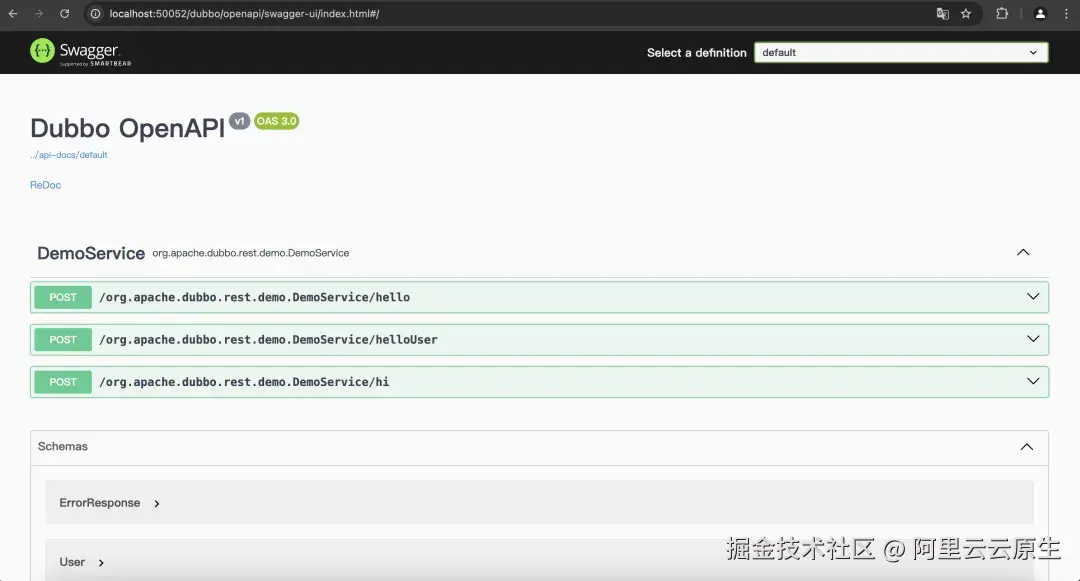Click org.apache.dubbo.rest.demo.DemoService description text
The width and height of the screenshot is (1080, 581).
[x=251, y=253]
